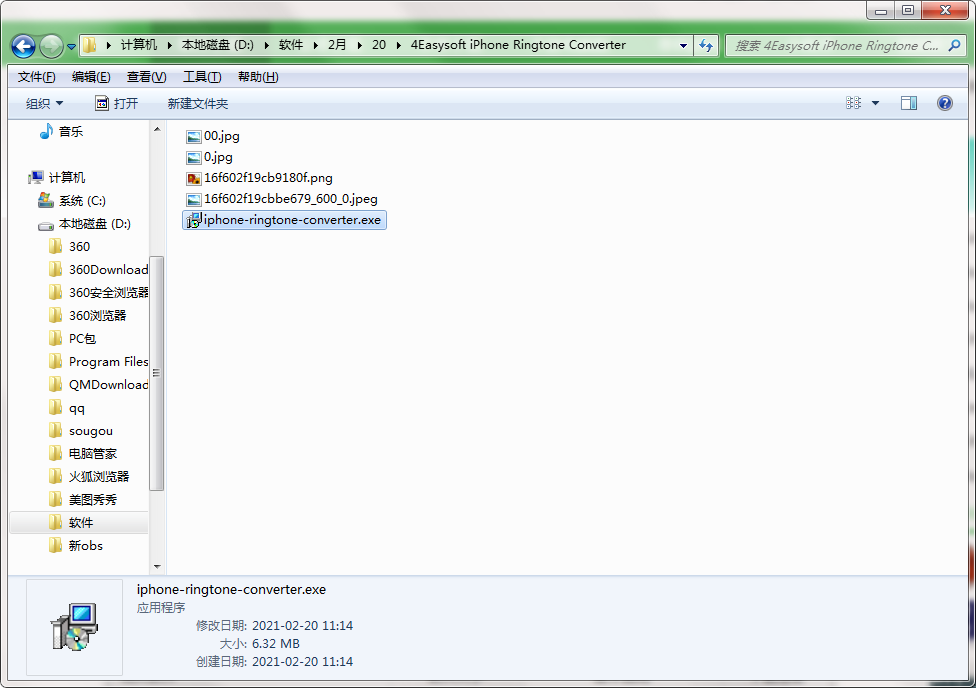Refresh the folder with the refresh icon

click(706, 45)
